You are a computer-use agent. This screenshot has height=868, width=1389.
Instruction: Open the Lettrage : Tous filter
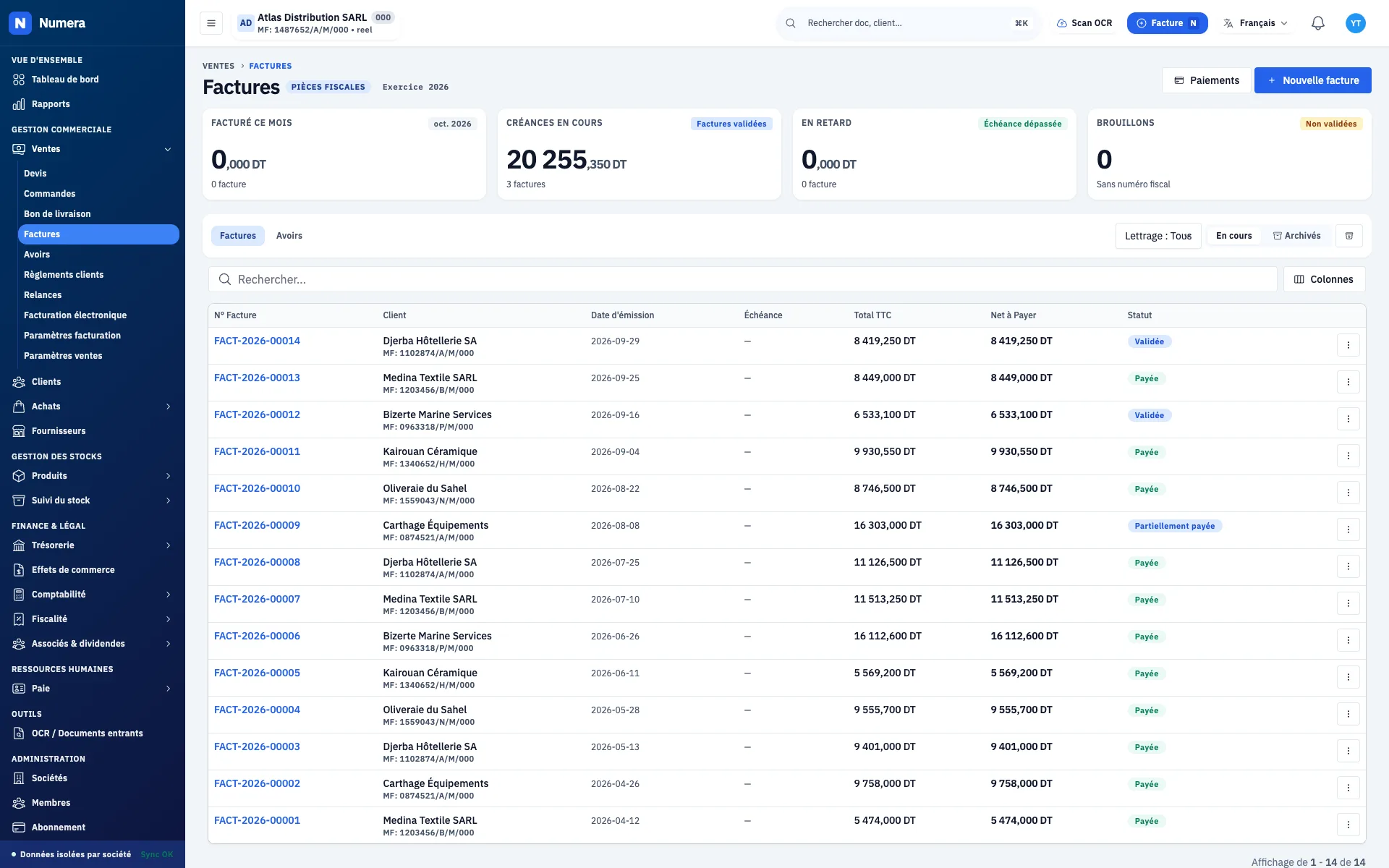coord(1158,236)
